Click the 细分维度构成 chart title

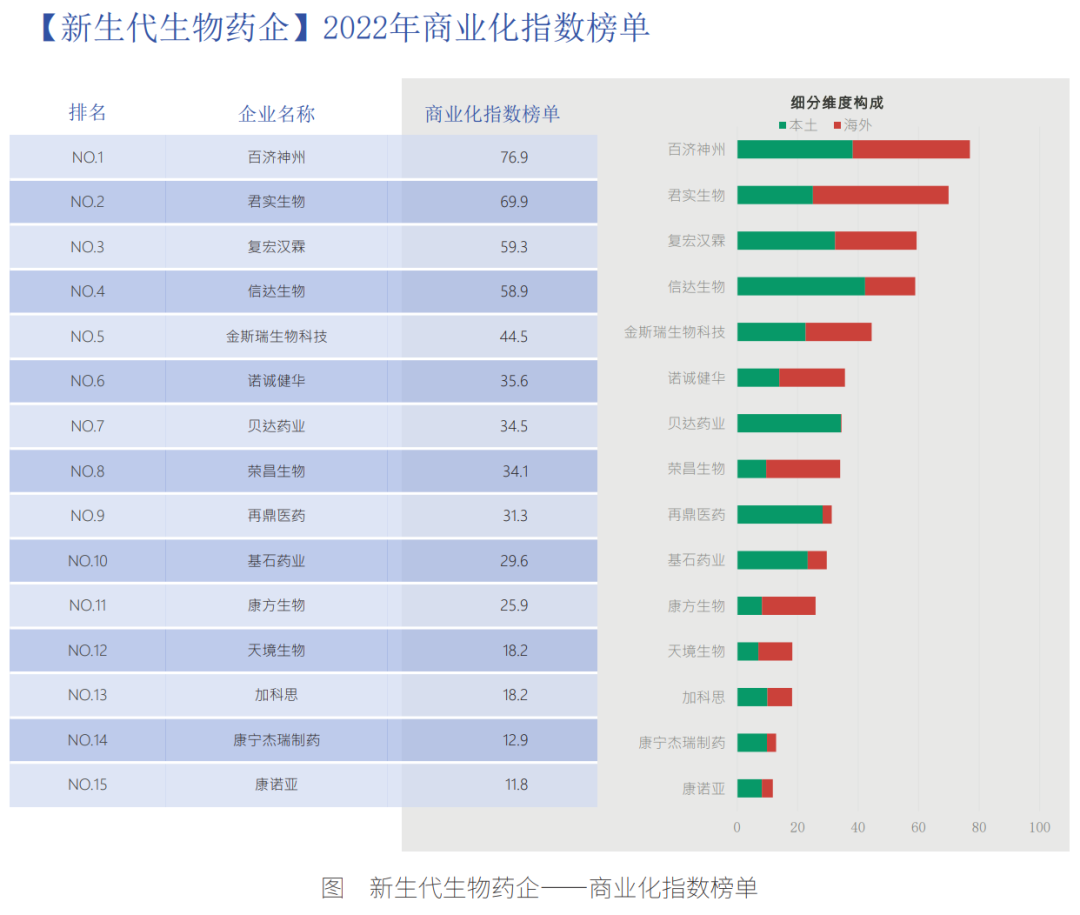[837, 102]
